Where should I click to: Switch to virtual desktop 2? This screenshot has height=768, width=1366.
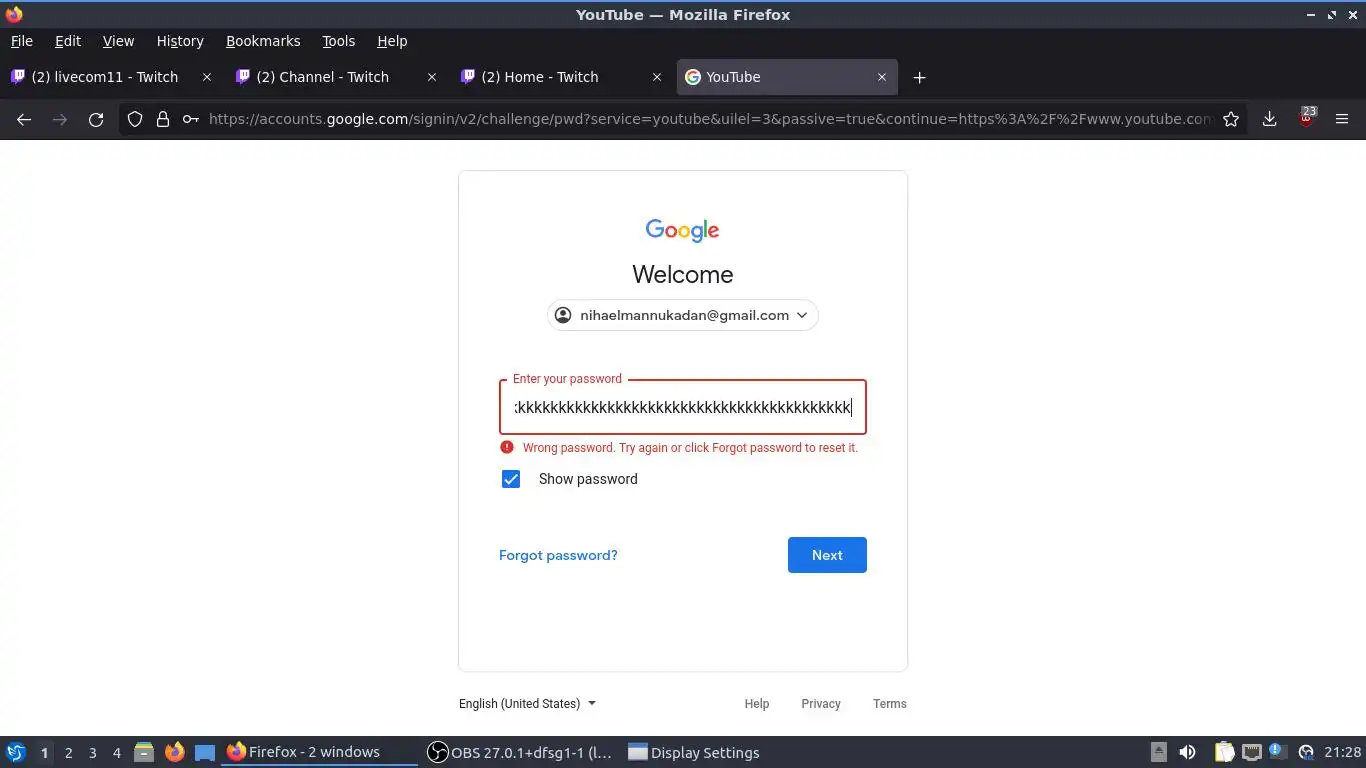click(x=69, y=752)
